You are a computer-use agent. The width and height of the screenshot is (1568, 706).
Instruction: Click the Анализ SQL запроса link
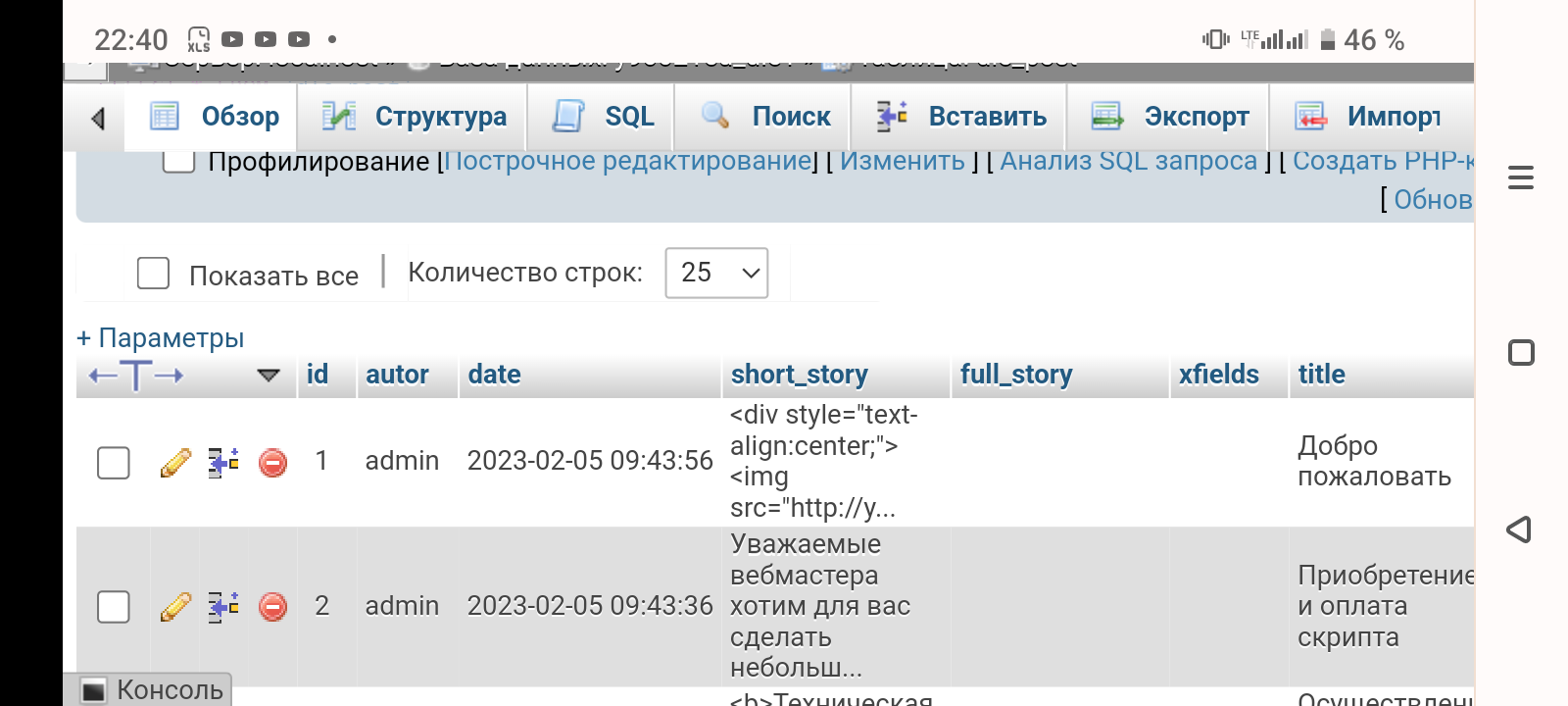(1128, 161)
